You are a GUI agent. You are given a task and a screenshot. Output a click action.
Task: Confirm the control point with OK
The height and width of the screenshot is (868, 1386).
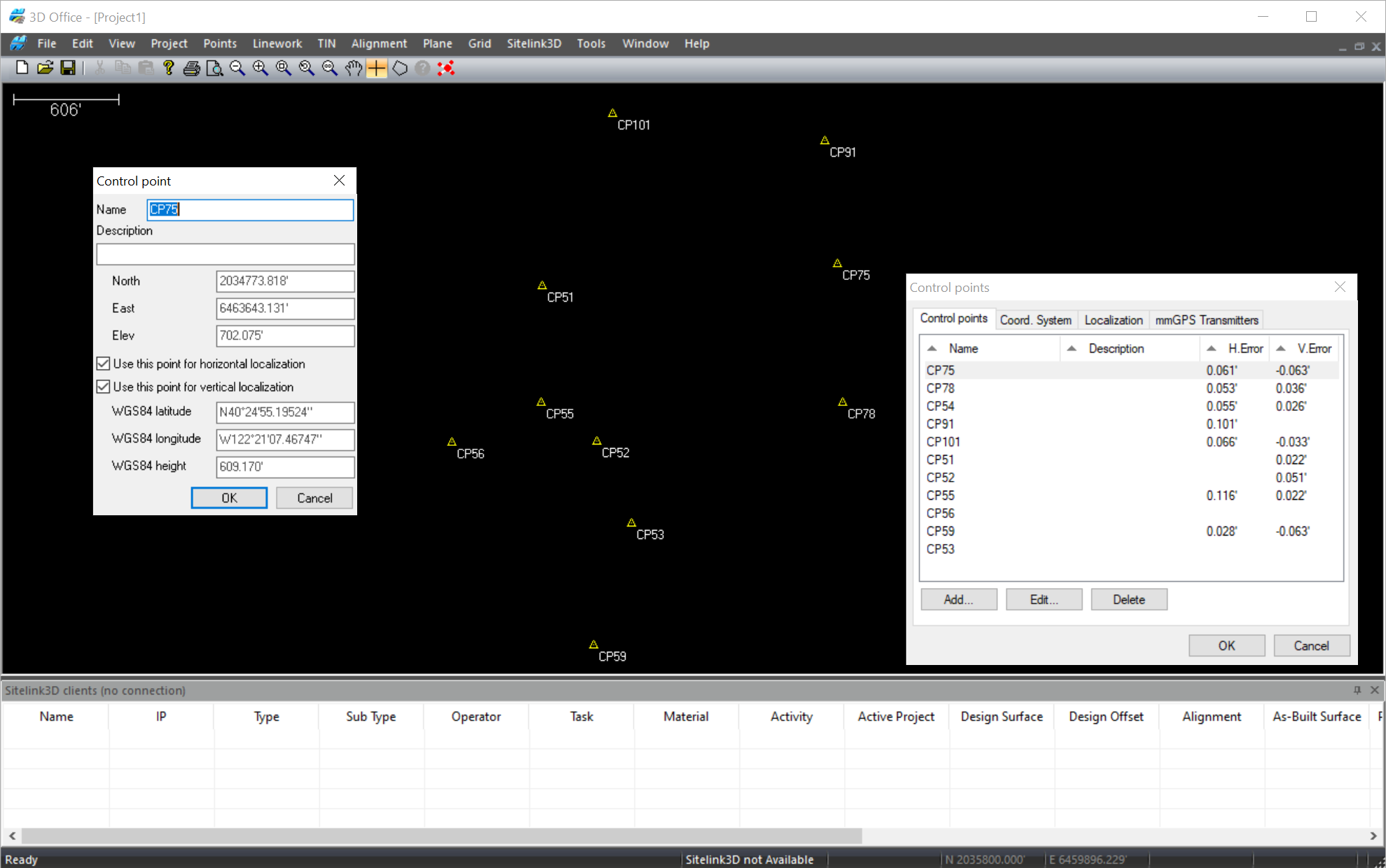click(228, 498)
